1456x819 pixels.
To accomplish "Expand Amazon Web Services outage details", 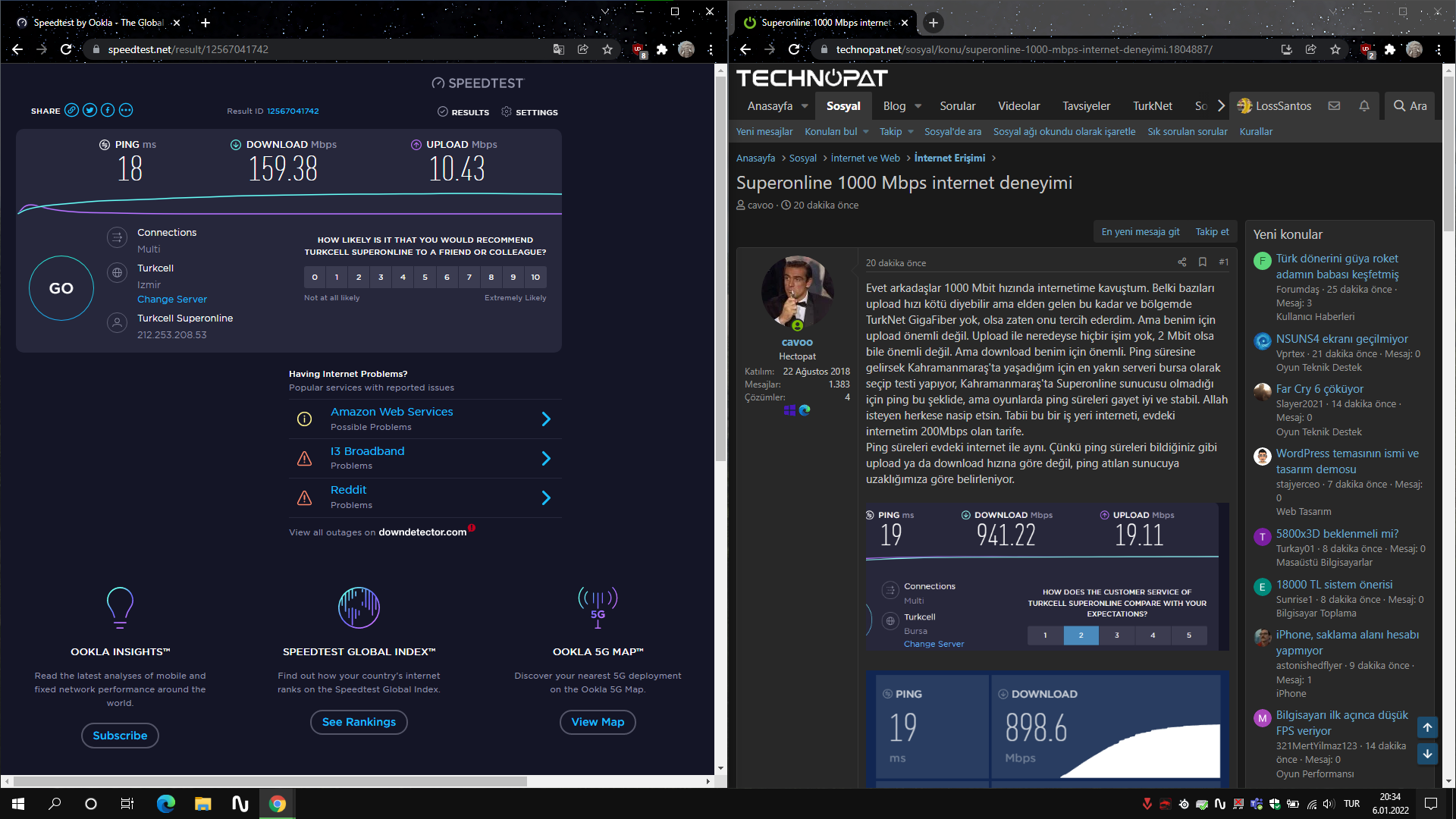I will 545,419.
